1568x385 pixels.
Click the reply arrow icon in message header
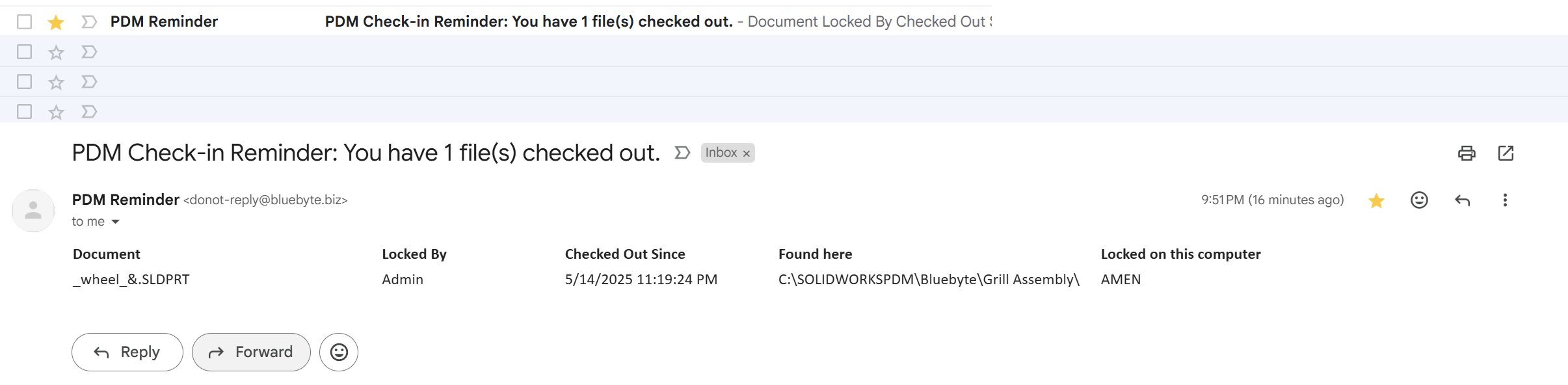tap(1462, 200)
